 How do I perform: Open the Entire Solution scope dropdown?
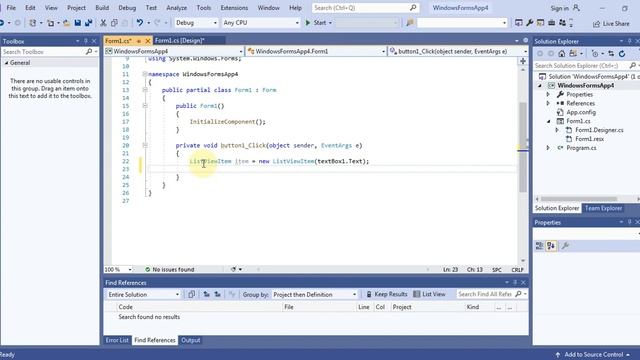pyautogui.click(x=143, y=294)
